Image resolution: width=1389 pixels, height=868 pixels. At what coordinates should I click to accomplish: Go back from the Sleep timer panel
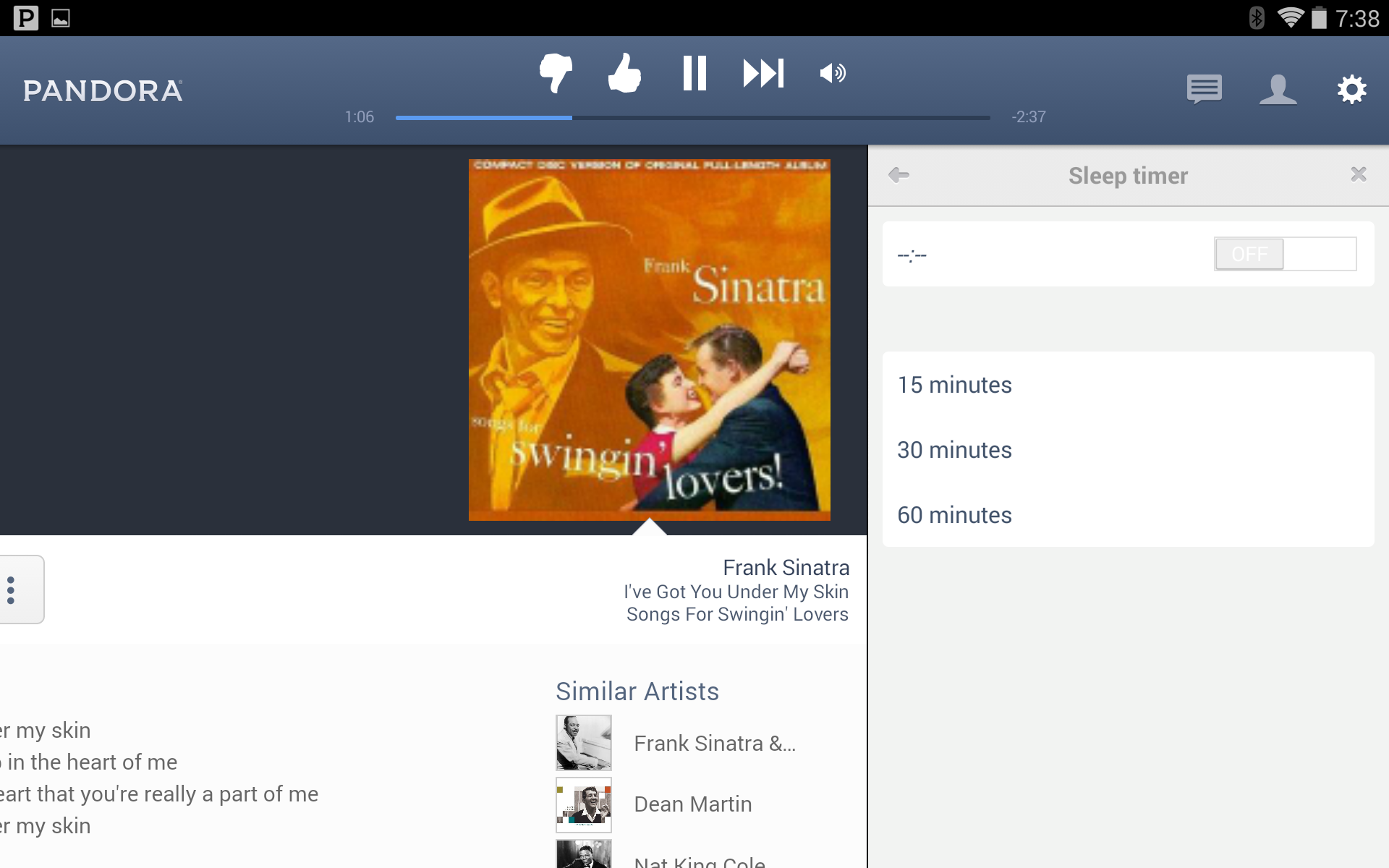899,174
